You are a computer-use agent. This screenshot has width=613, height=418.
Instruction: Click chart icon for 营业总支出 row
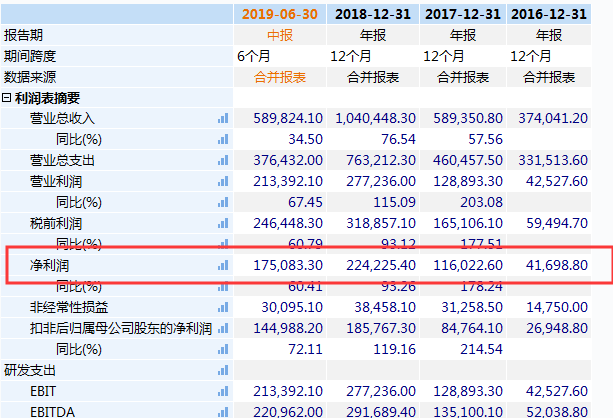click(x=223, y=160)
